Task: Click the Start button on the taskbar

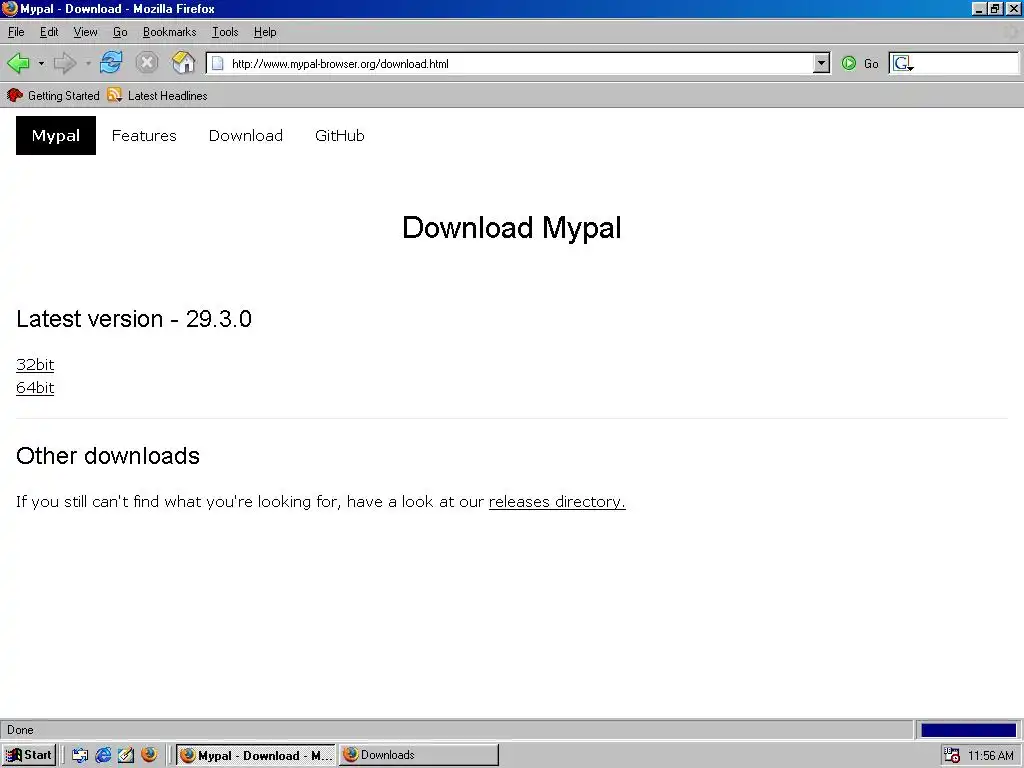Action: pos(29,755)
